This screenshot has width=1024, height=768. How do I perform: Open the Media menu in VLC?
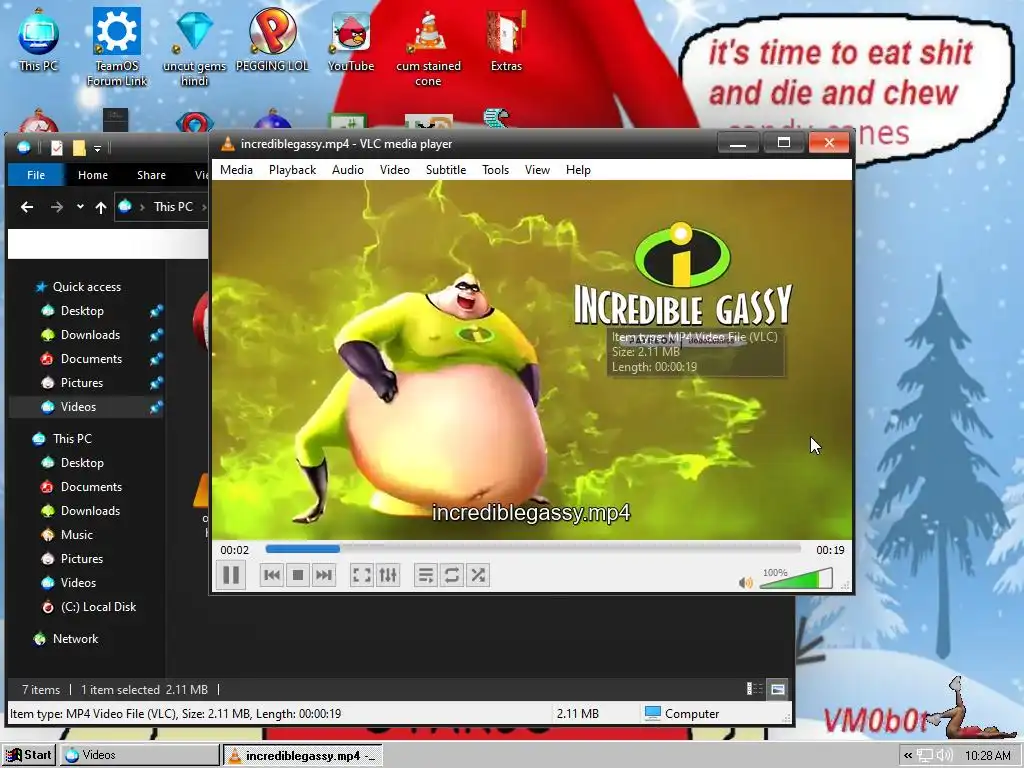coord(236,170)
